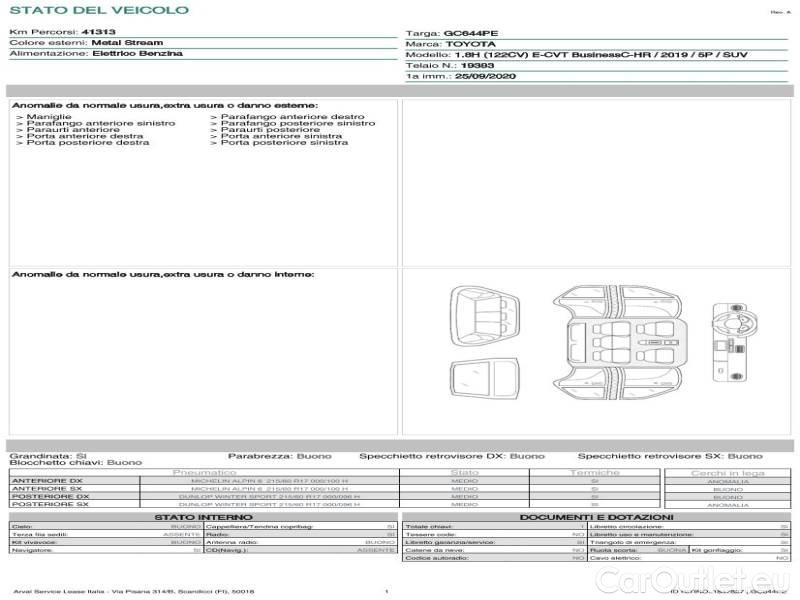Viewport: 800px width, 600px height.
Task: Click the 'STATO INTERNO' section header
Action: pos(203,517)
